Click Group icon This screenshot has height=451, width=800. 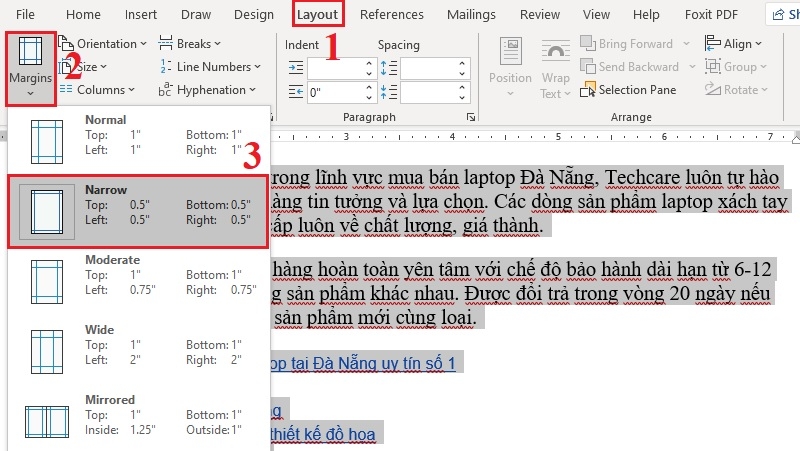(712, 66)
